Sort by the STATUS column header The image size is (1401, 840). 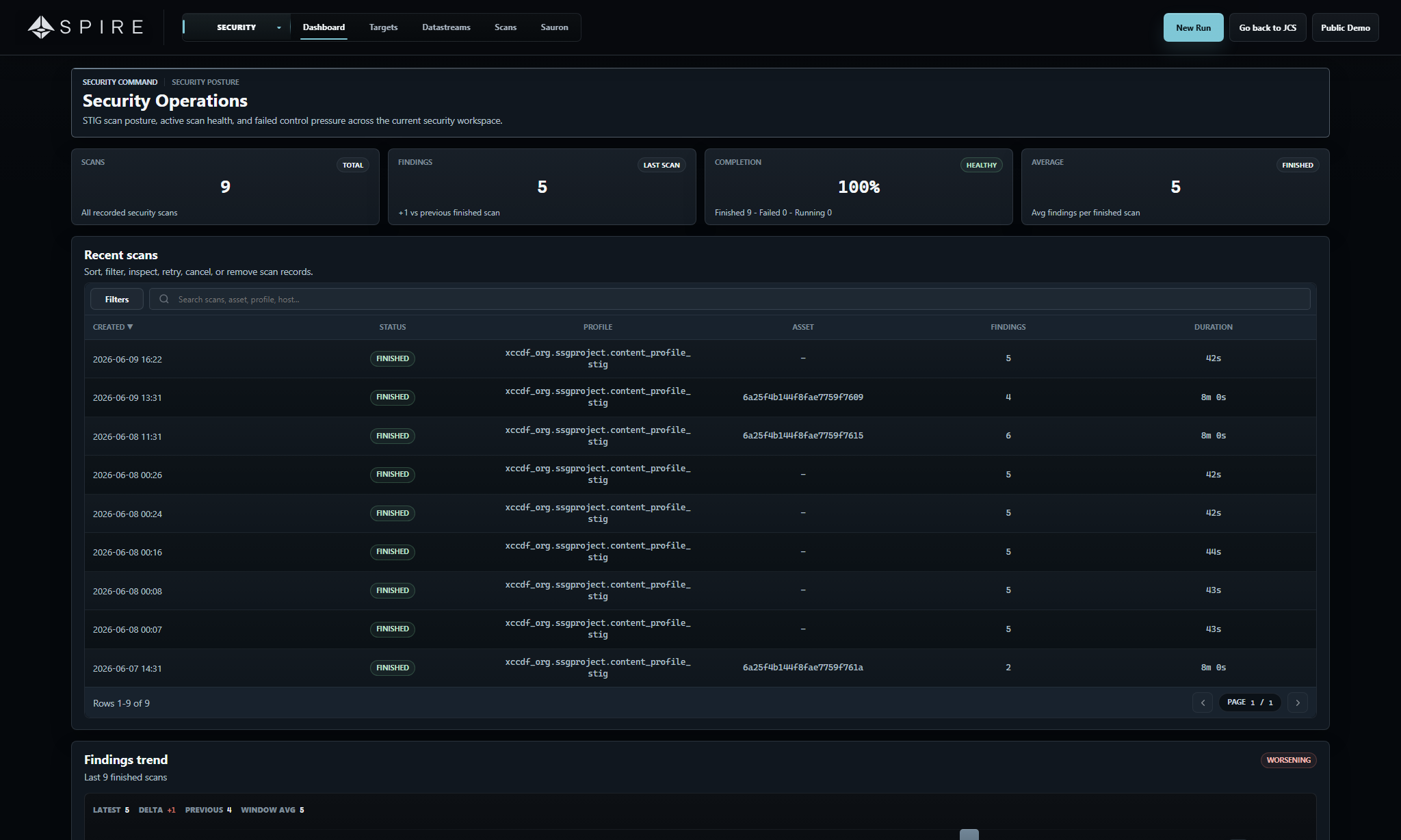click(x=393, y=327)
